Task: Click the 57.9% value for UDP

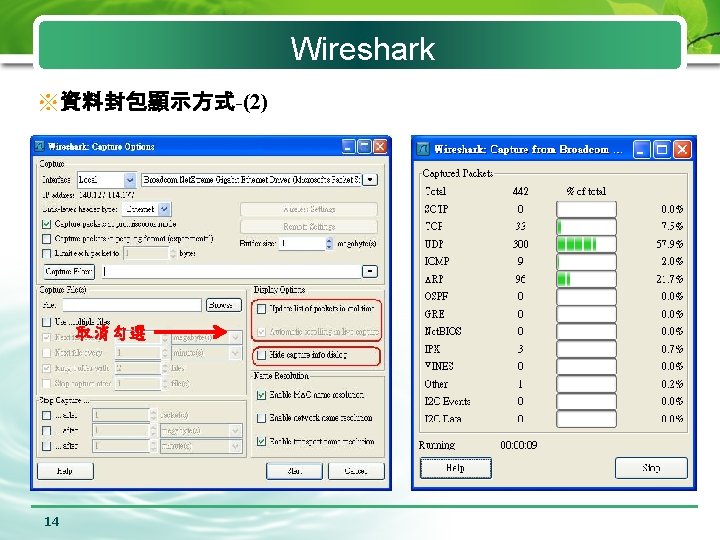Action: click(x=669, y=244)
